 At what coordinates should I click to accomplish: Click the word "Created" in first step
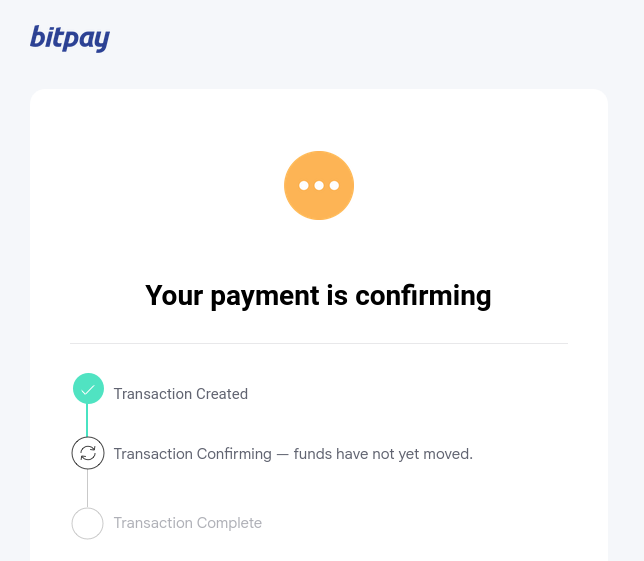click(x=222, y=394)
